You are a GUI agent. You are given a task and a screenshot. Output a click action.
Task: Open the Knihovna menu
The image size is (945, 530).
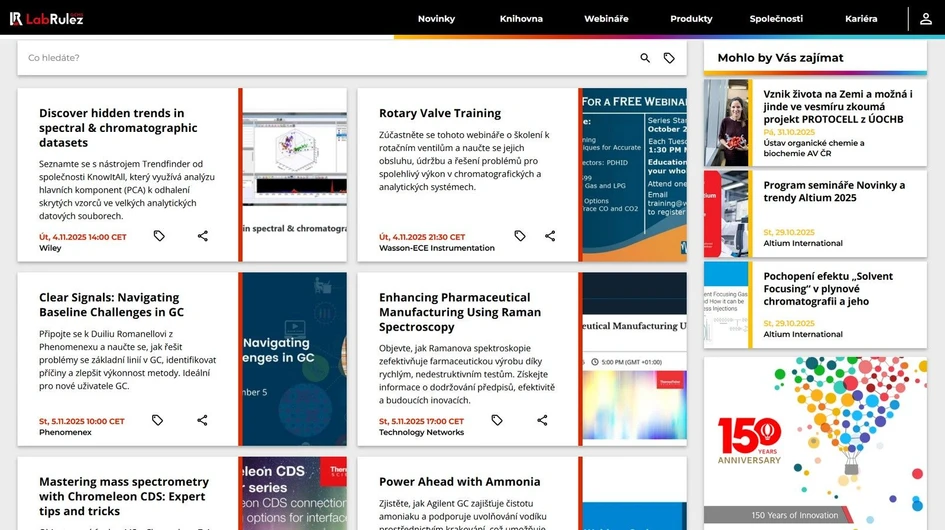(x=521, y=19)
